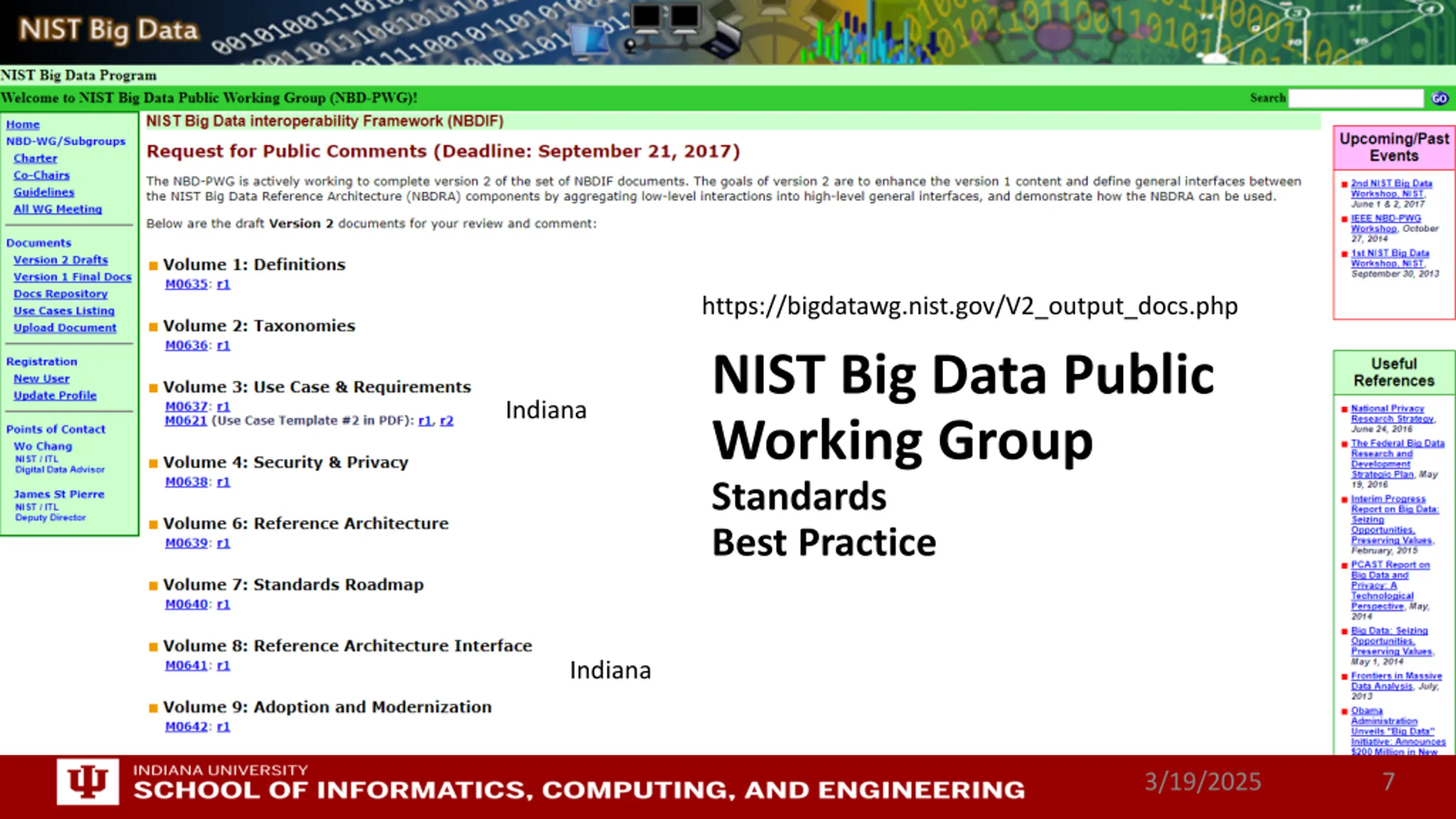Click the Indiana University trident logo
1456x819 pixels.
(88, 781)
